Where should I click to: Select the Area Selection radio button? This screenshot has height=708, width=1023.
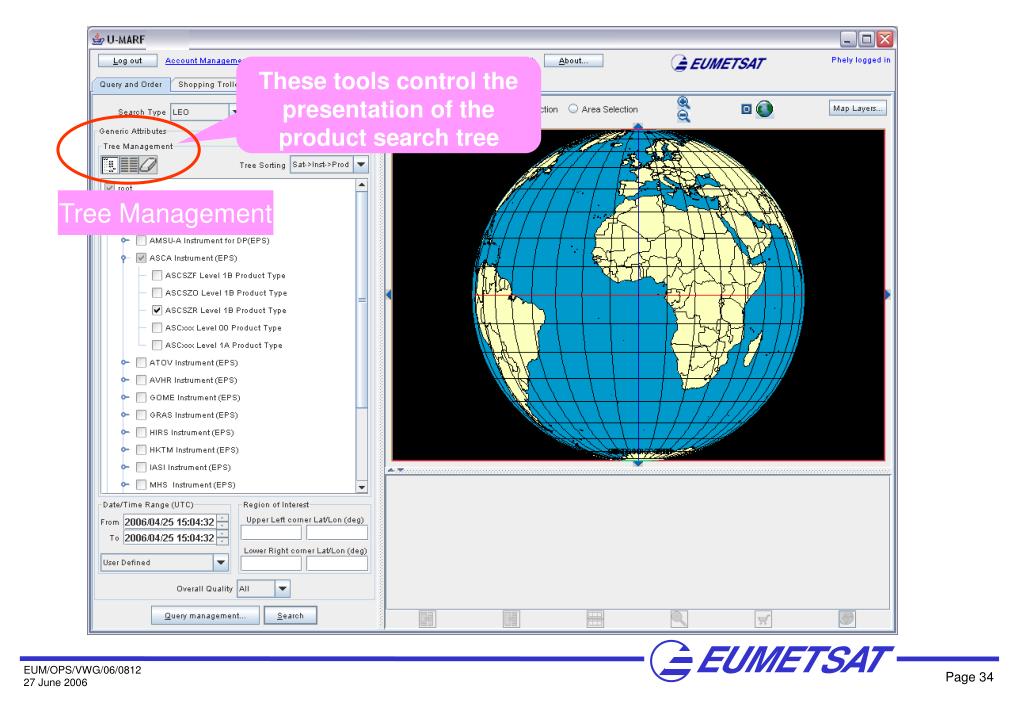[573, 109]
